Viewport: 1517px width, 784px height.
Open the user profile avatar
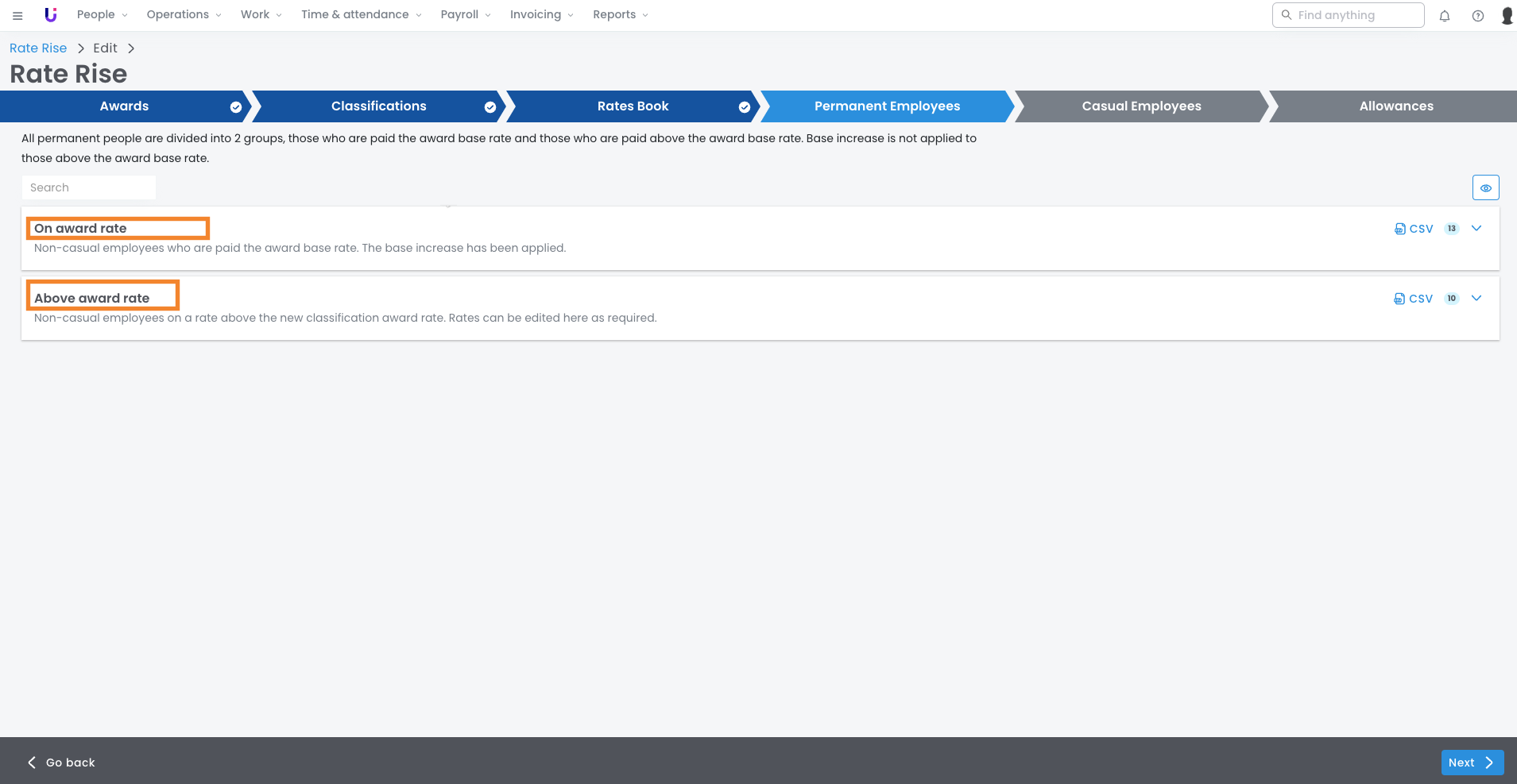pyautogui.click(x=1507, y=16)
